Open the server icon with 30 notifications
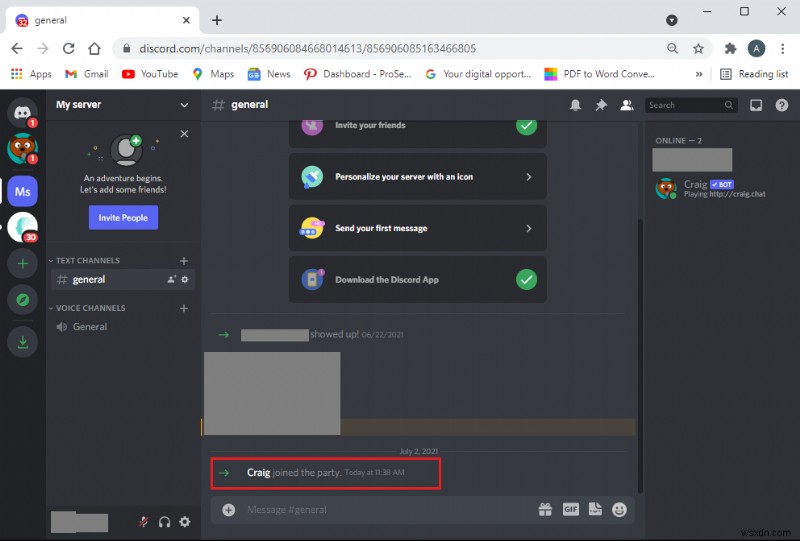Image resolution: width=800 pixels, height=541 pixels. tap(22, 227)
